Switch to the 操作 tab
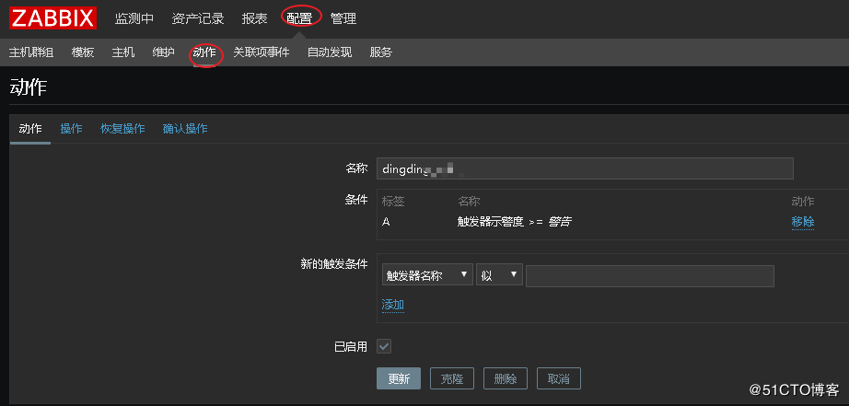 tap(71, 129)
